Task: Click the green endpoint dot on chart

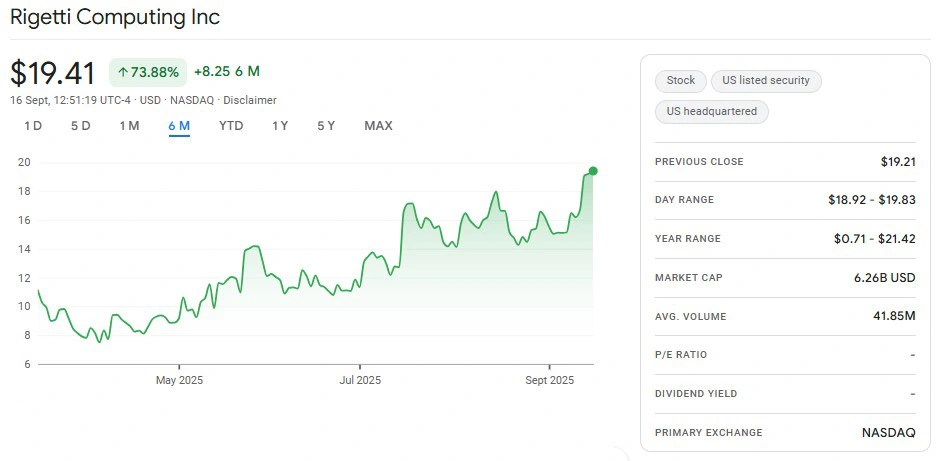Action: coord(593,171)
